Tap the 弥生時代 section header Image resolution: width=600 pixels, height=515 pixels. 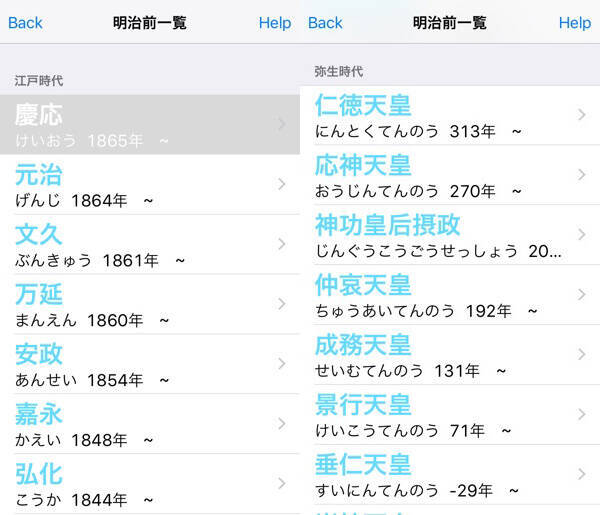pos(339,71)
